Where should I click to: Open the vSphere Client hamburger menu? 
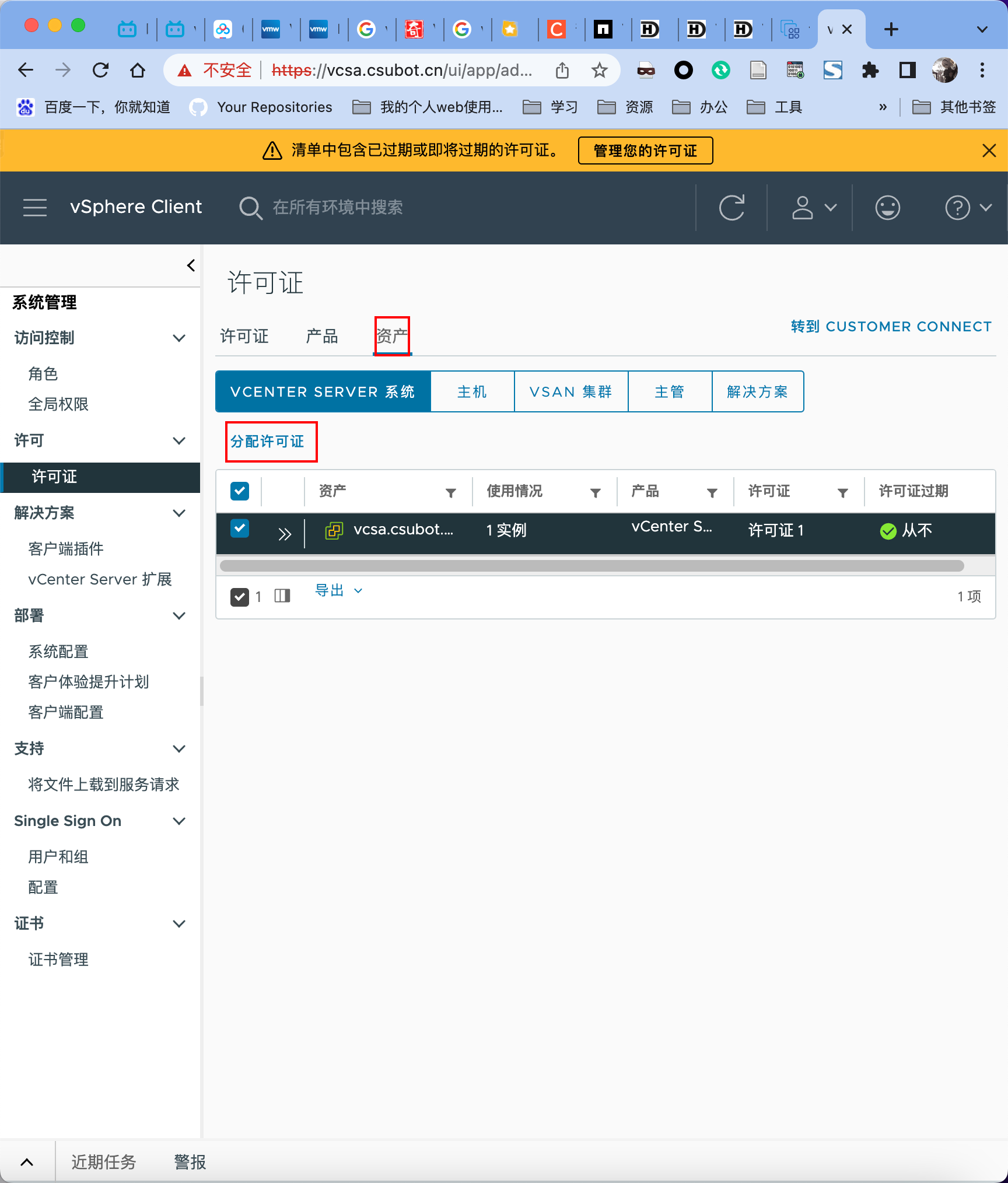pos(35,207)
